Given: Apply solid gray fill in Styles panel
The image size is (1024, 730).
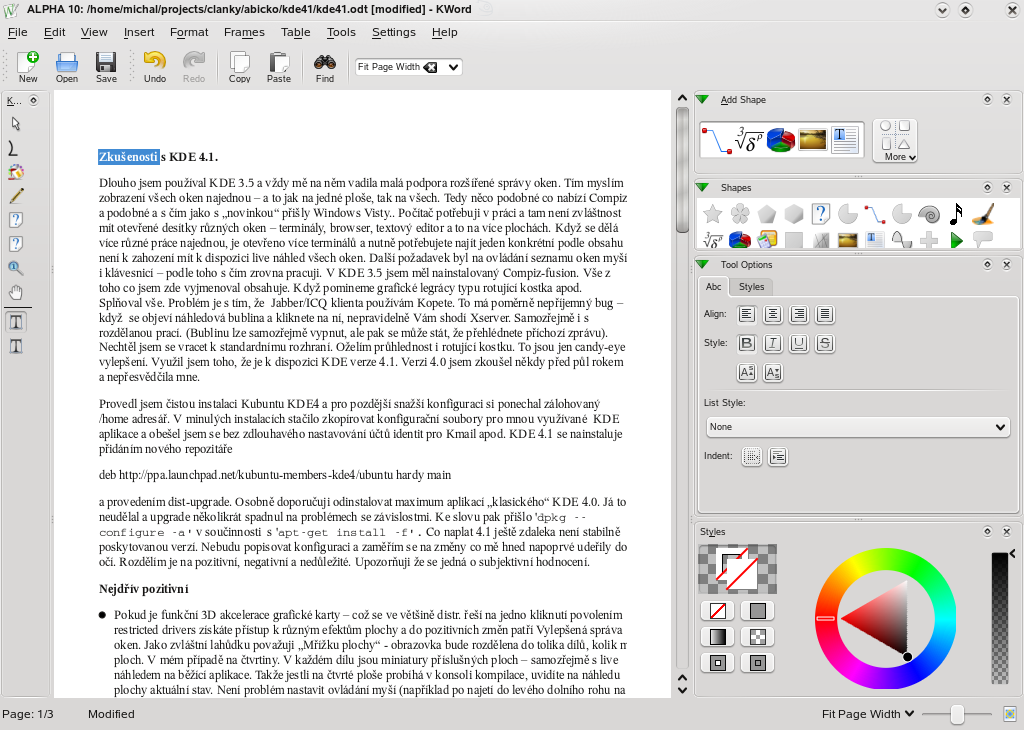Looking at the screenshot, I should point(758,611).
